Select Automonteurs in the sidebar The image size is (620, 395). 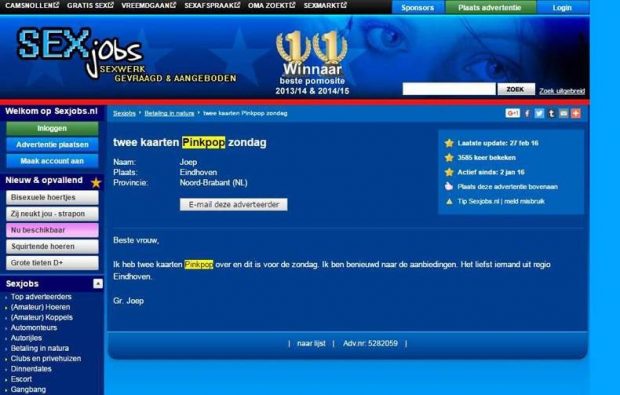[x=34, y=327]
